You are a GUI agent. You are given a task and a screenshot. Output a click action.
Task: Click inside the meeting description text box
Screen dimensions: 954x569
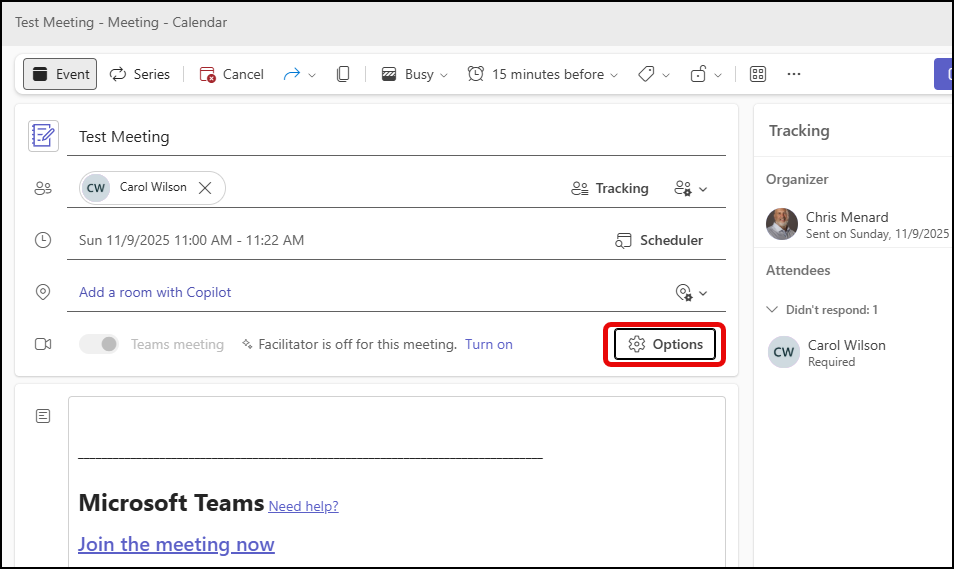coord(397,481)
